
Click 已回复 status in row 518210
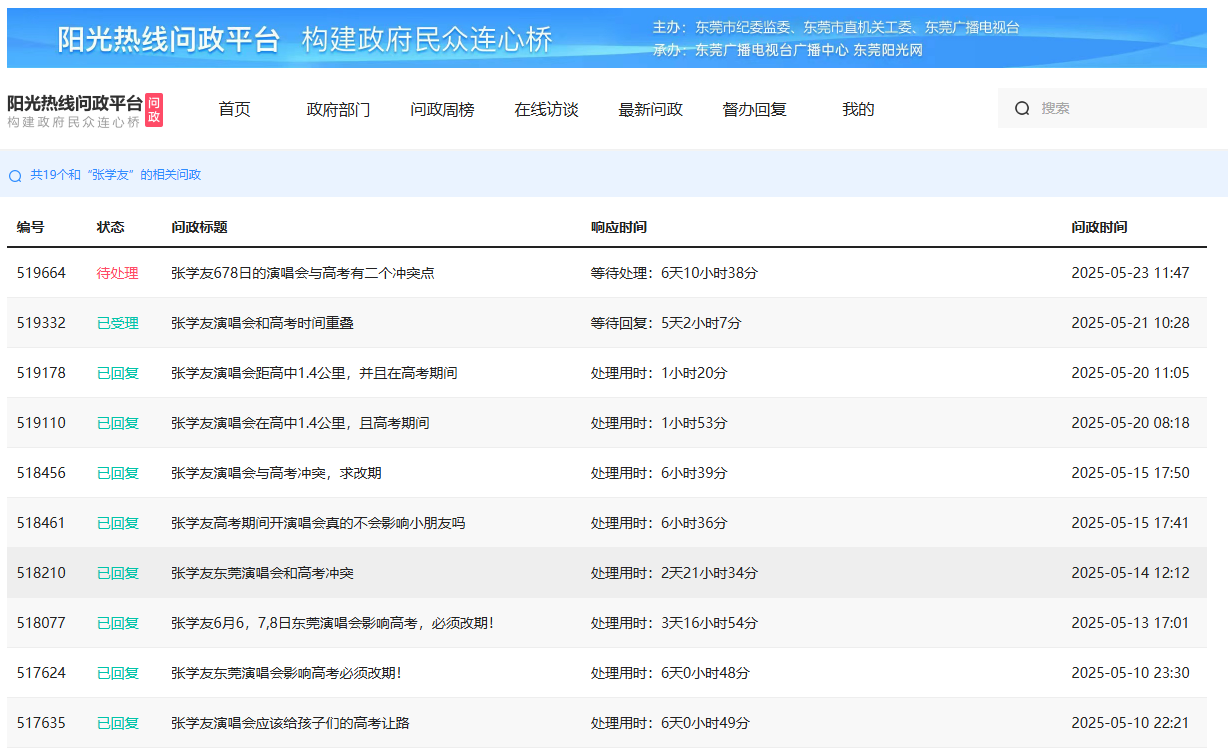[117, 573]
